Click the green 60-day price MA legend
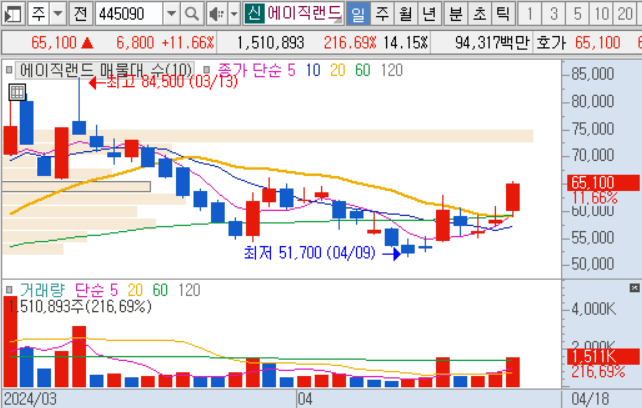642x408 pixels. coord(363,70)
